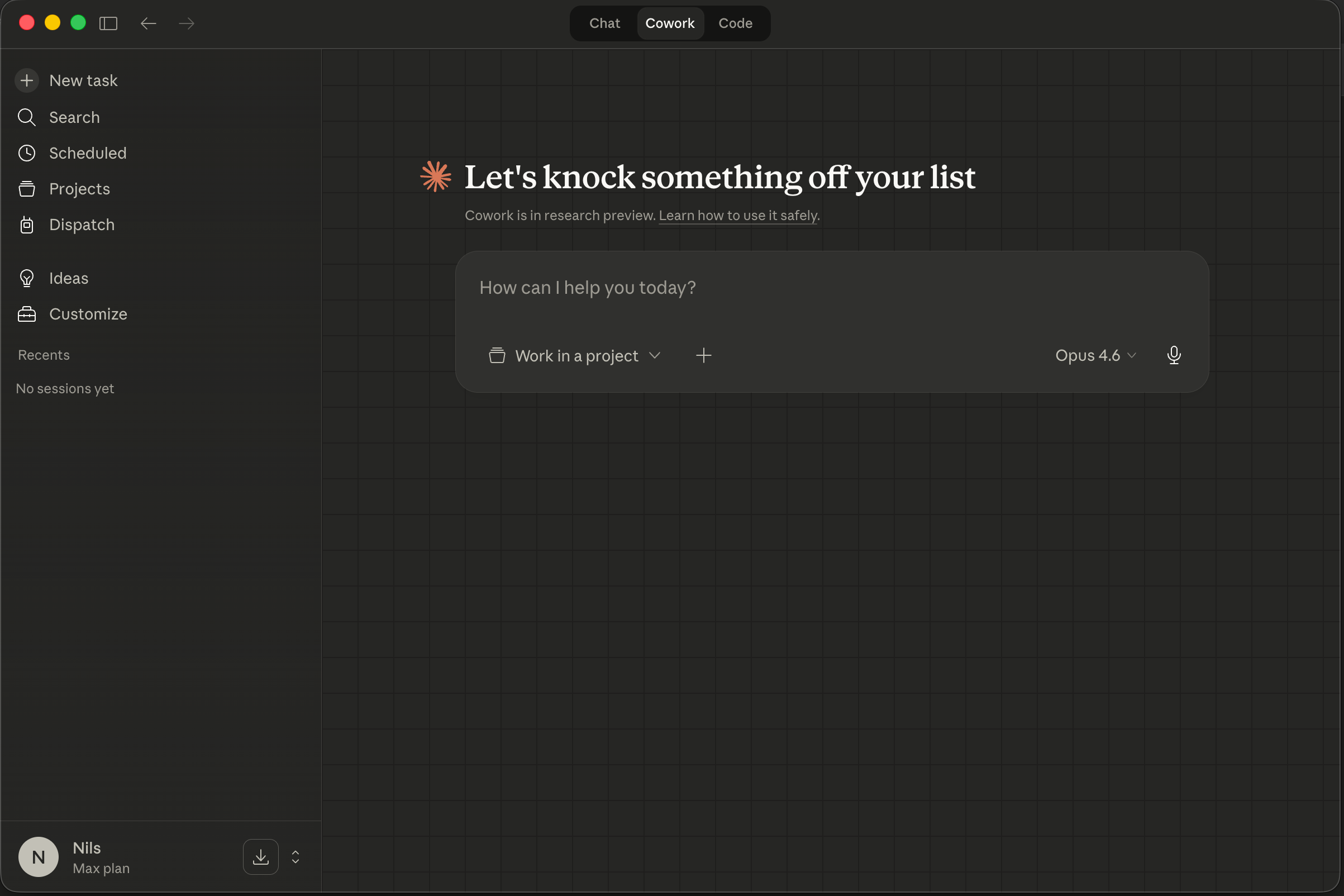
Task: Click the New task plus icon
Action: (27, 80)
